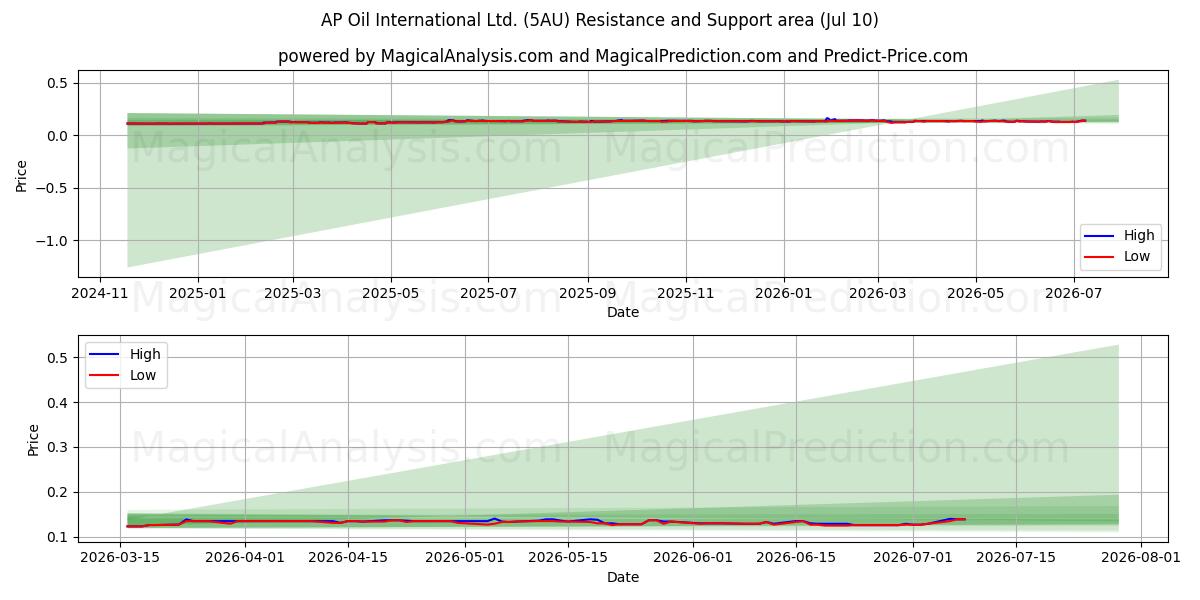Click the 0.0 price tick on top chart
Image resolution: width=1200 pixels, height=600 pixels.
[x=60, y=136]
